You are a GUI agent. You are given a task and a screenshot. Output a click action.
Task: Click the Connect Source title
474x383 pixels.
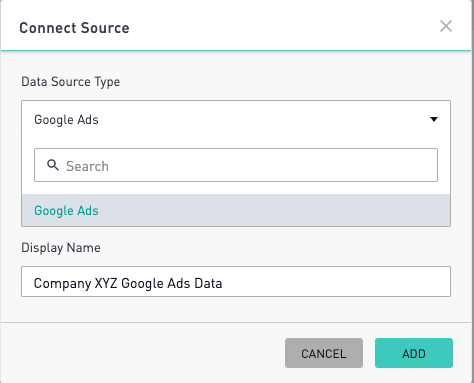click(x=74, y=28)
